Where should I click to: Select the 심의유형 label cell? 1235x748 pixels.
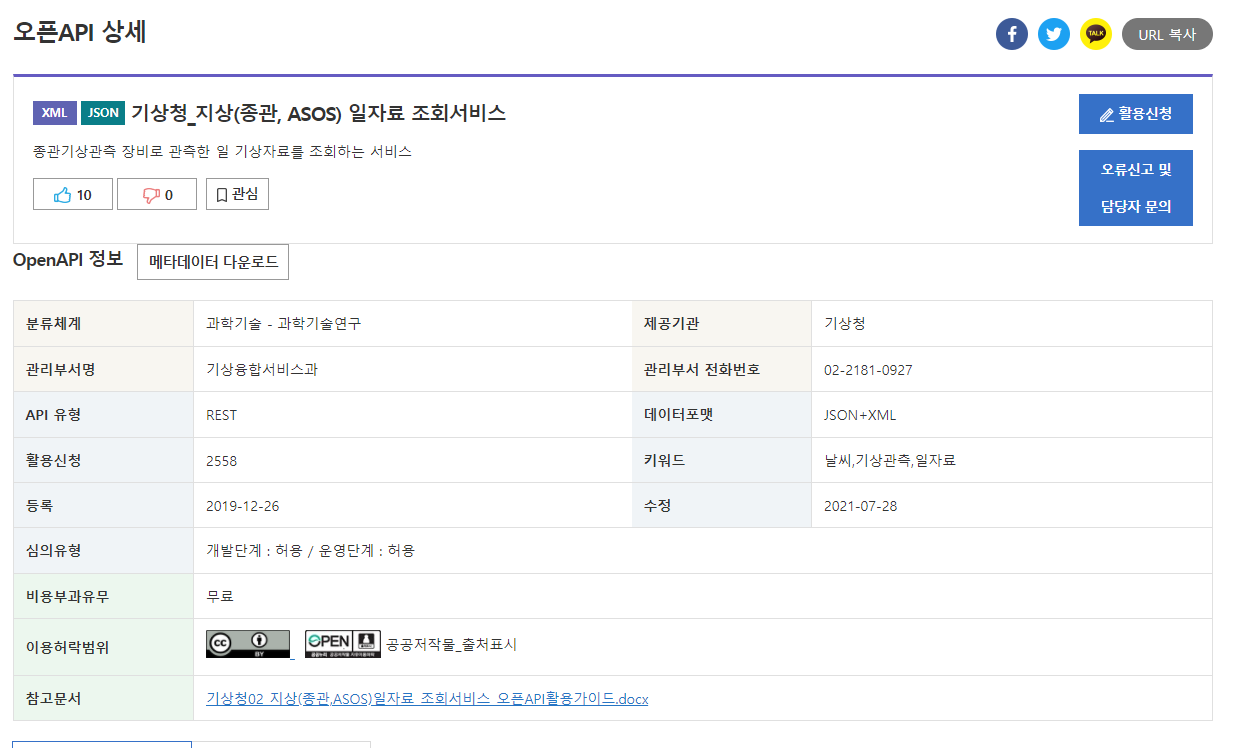tap(103, 551)
